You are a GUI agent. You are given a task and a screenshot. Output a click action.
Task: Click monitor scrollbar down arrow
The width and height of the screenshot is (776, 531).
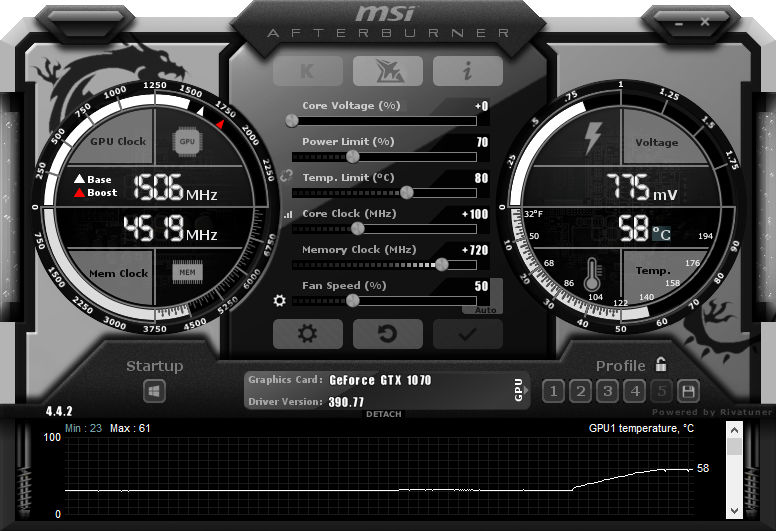pyautogui.click(x=734, y=510)
